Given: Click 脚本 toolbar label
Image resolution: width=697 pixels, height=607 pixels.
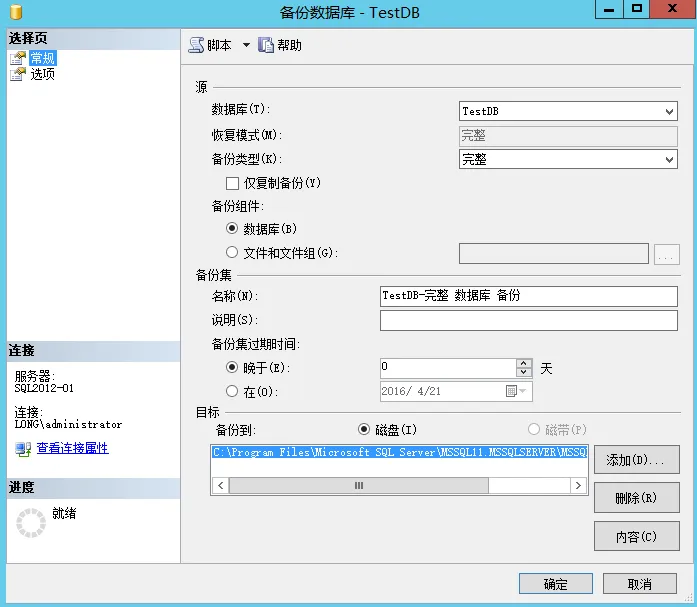Looking at the screenshot, I should click(x=219, y=45).
